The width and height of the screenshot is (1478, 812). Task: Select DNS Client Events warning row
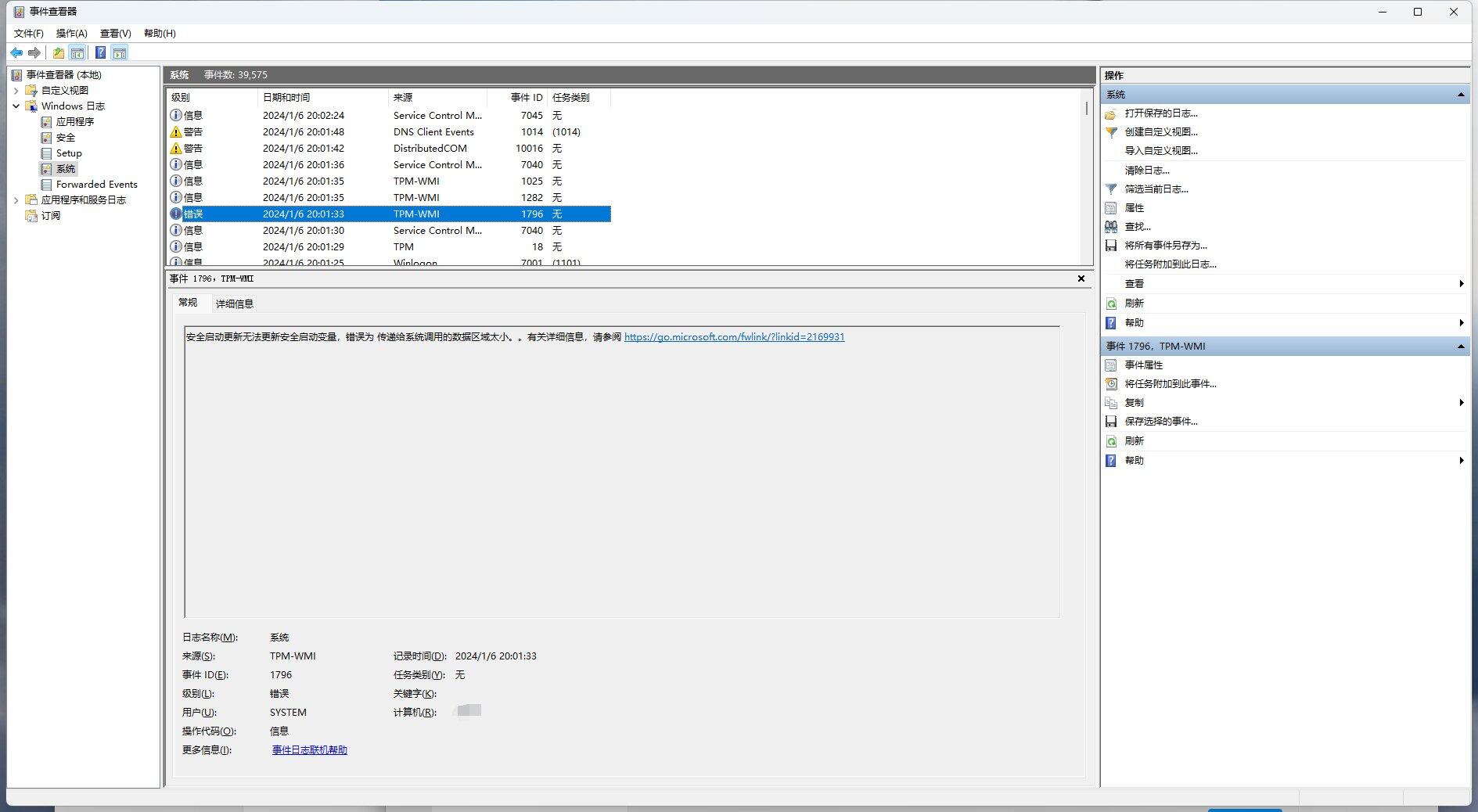tap(389, 131)
